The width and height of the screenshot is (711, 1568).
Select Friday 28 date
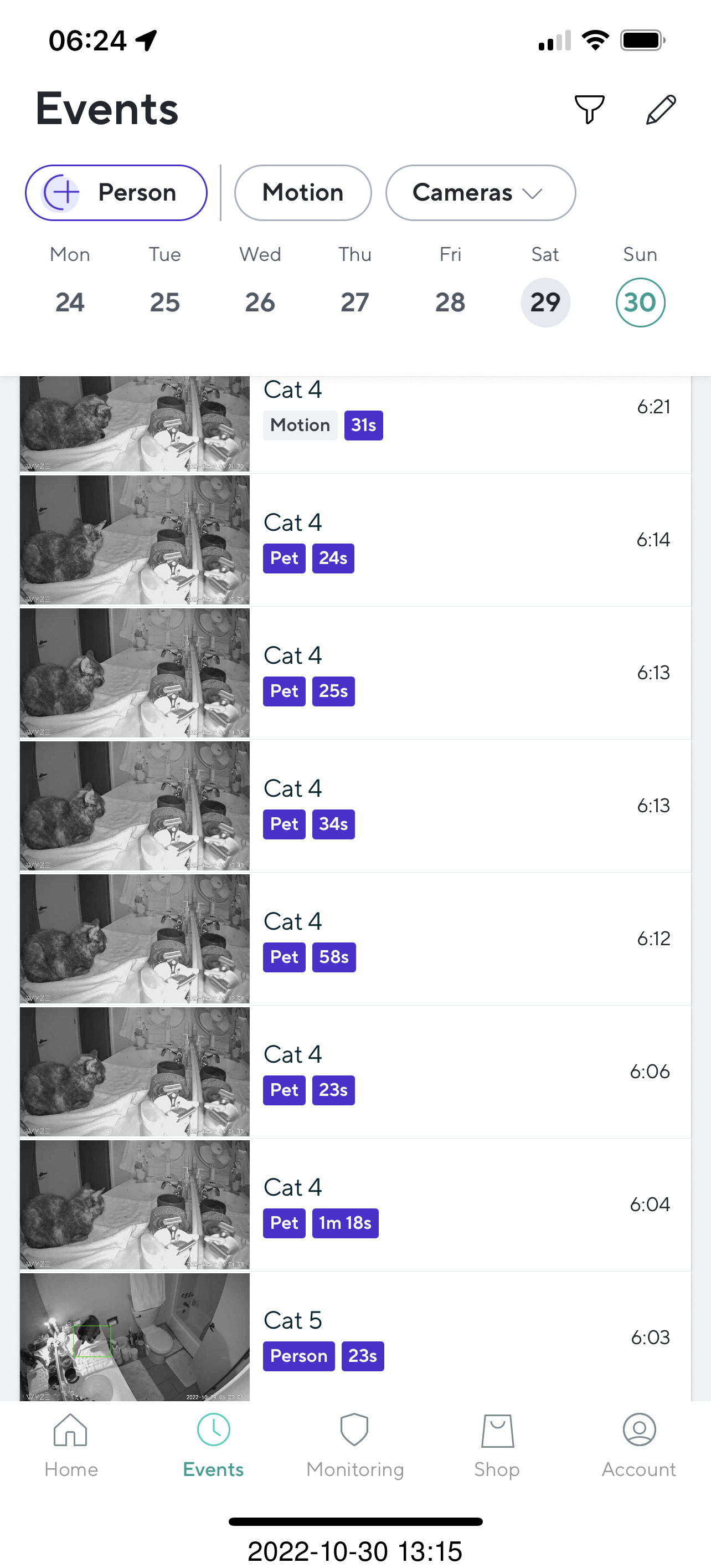[x=450, y=303]
